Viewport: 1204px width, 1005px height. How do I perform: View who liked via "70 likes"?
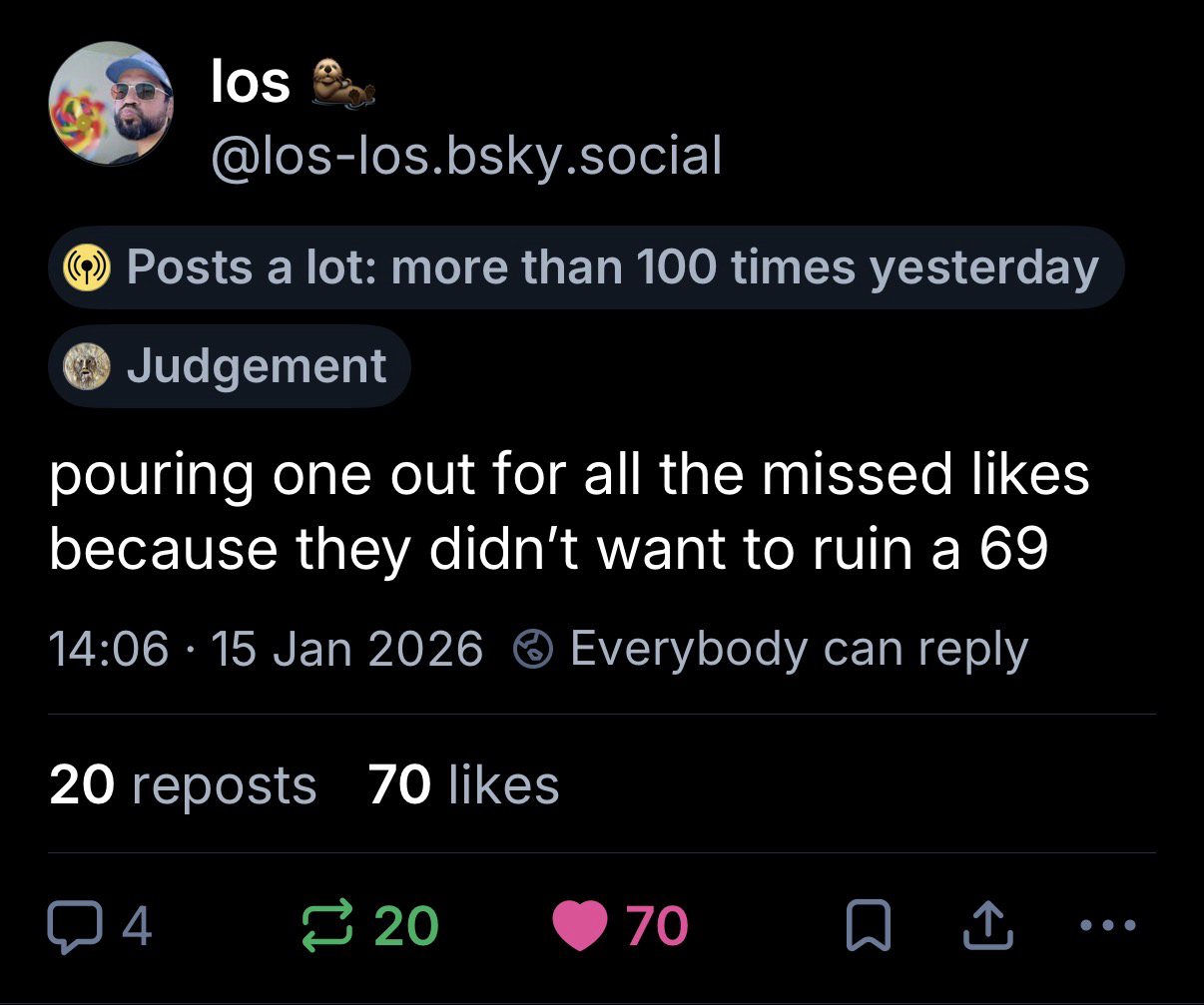click(463, 784)
